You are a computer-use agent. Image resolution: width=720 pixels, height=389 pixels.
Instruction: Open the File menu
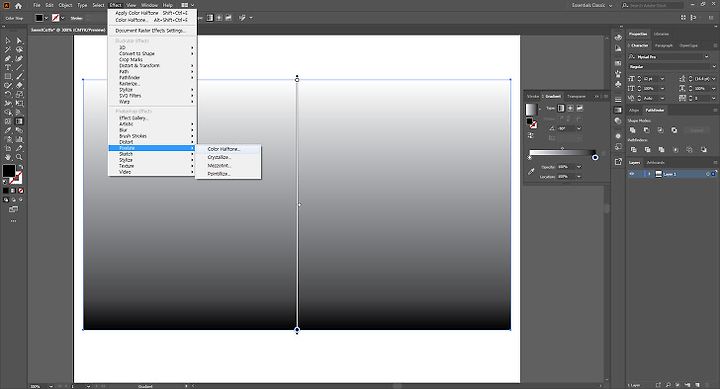[37, 6]
